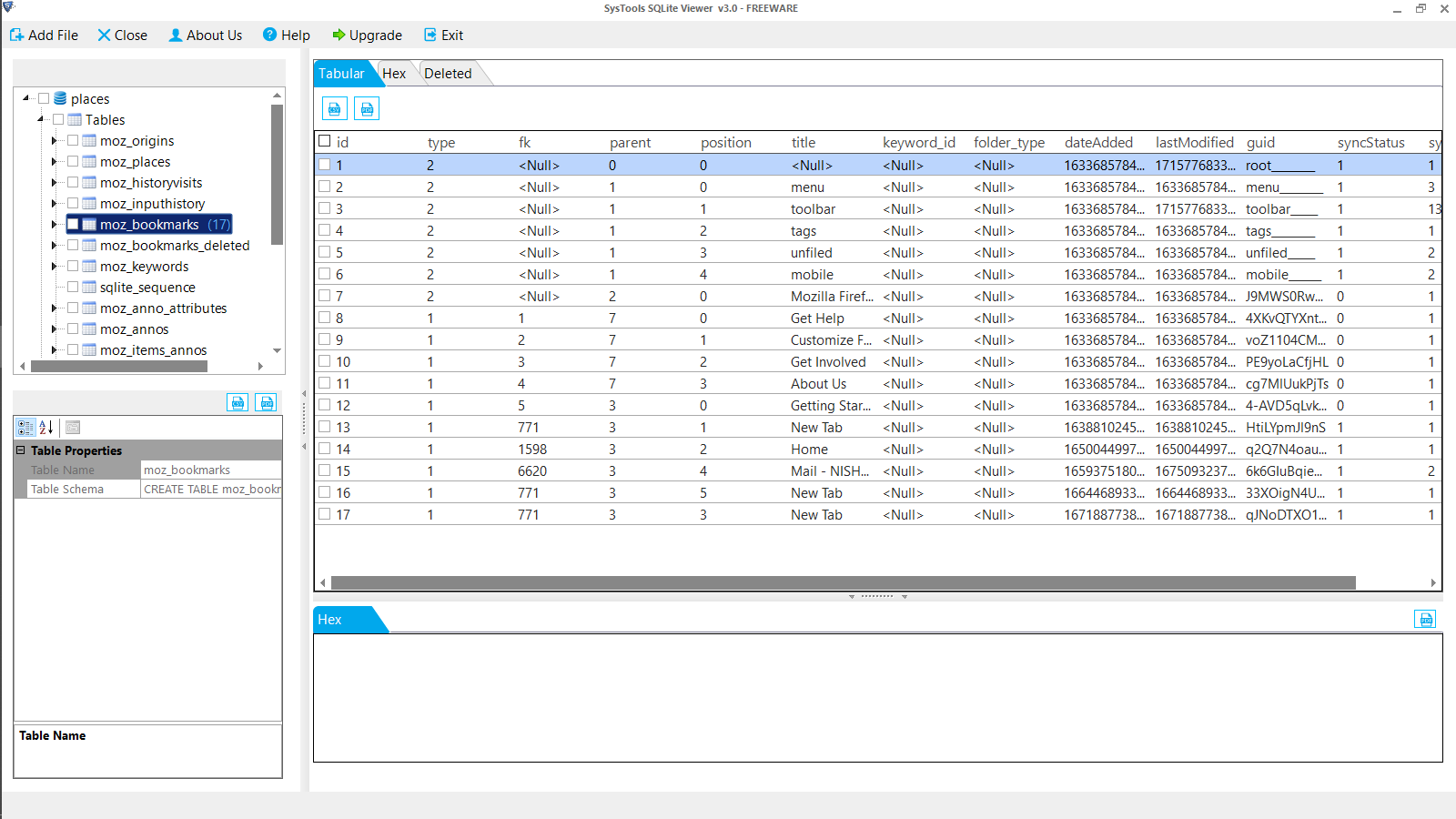Export Hex panel data to PDF

[1425, 619]
